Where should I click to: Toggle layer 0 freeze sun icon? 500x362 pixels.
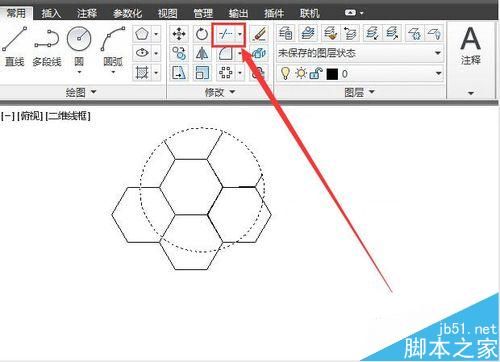301,73
